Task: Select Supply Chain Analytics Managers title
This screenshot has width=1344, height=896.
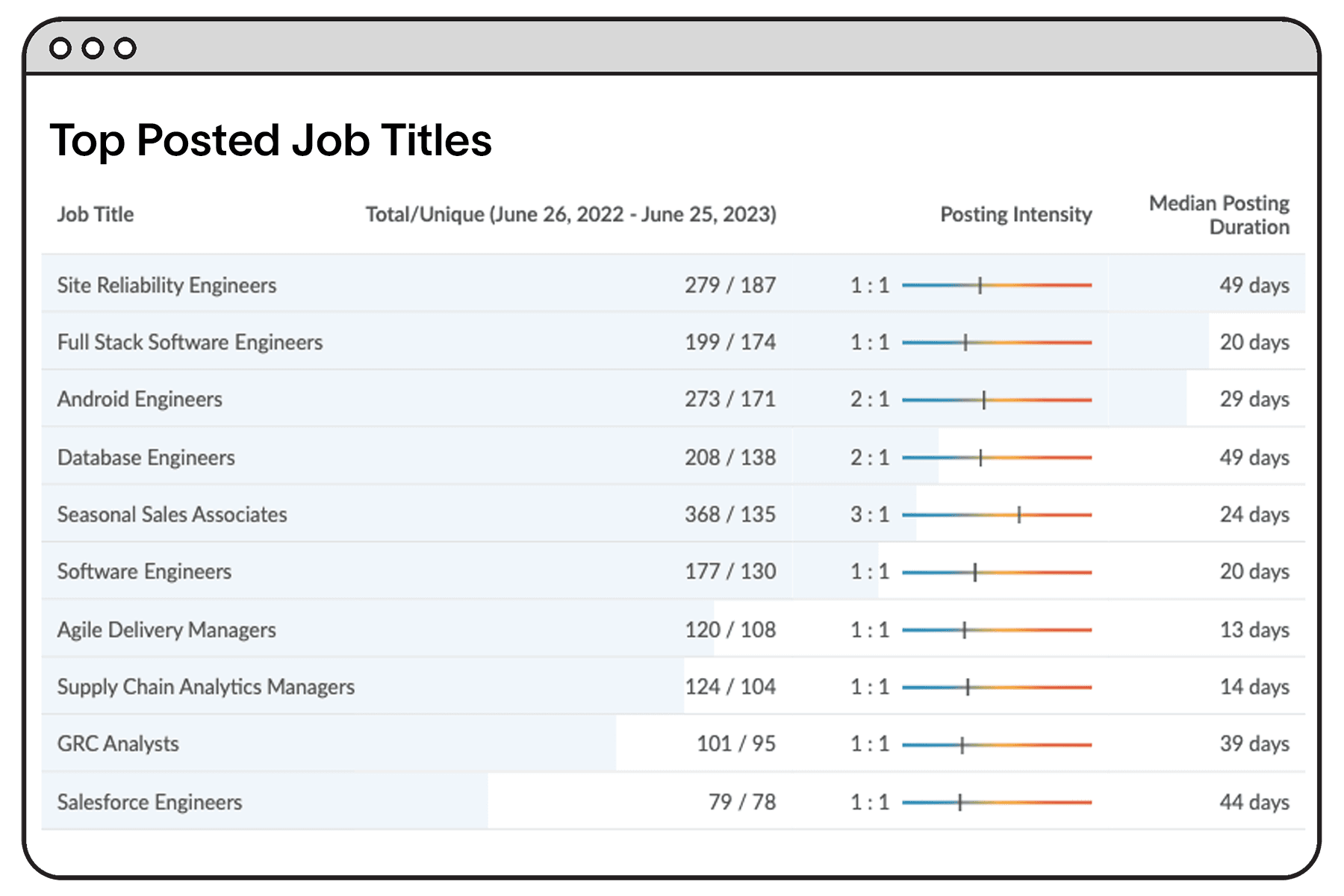Action: tap(206, 687)
